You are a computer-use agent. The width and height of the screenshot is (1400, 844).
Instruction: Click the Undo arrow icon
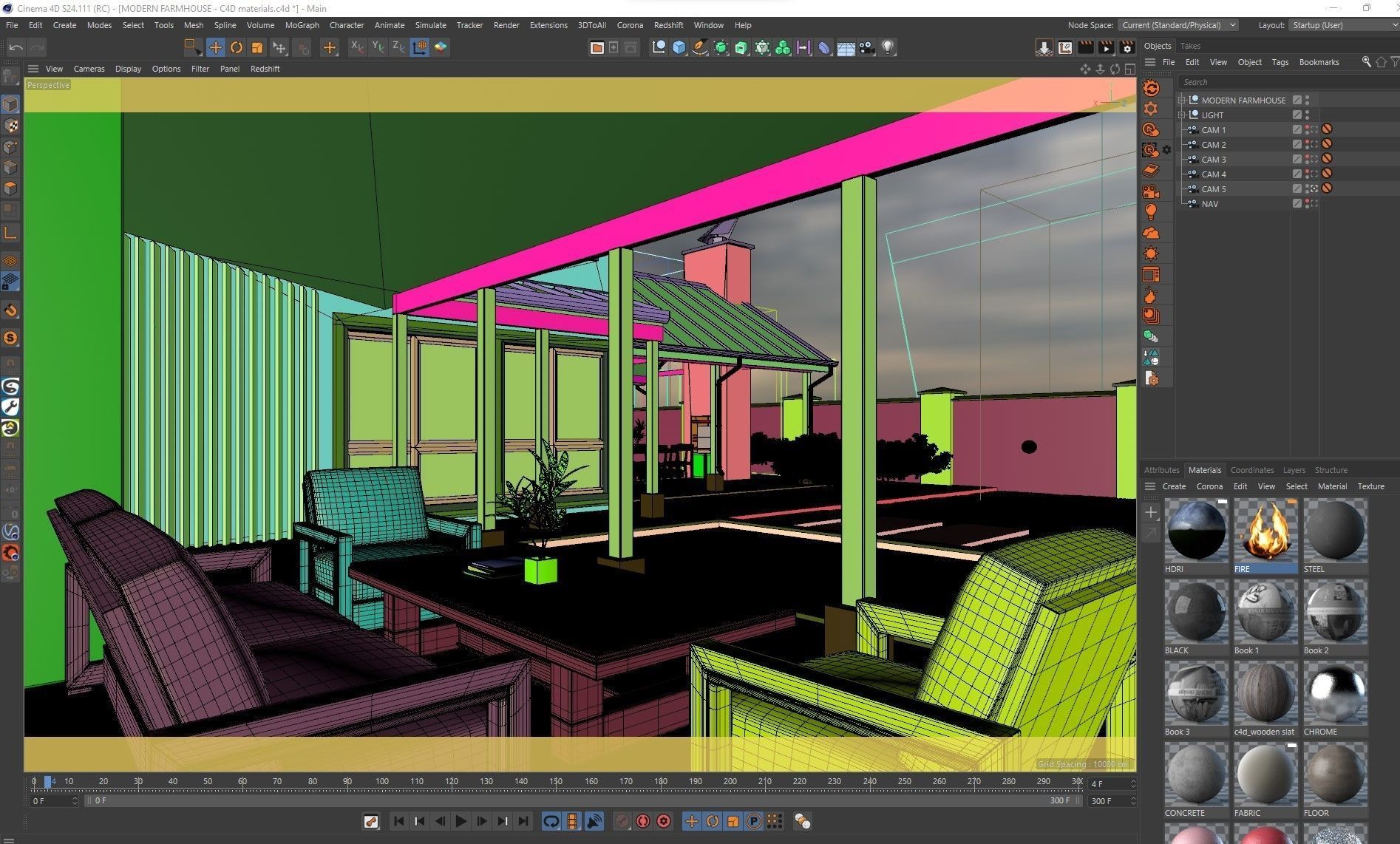point(16,47)
